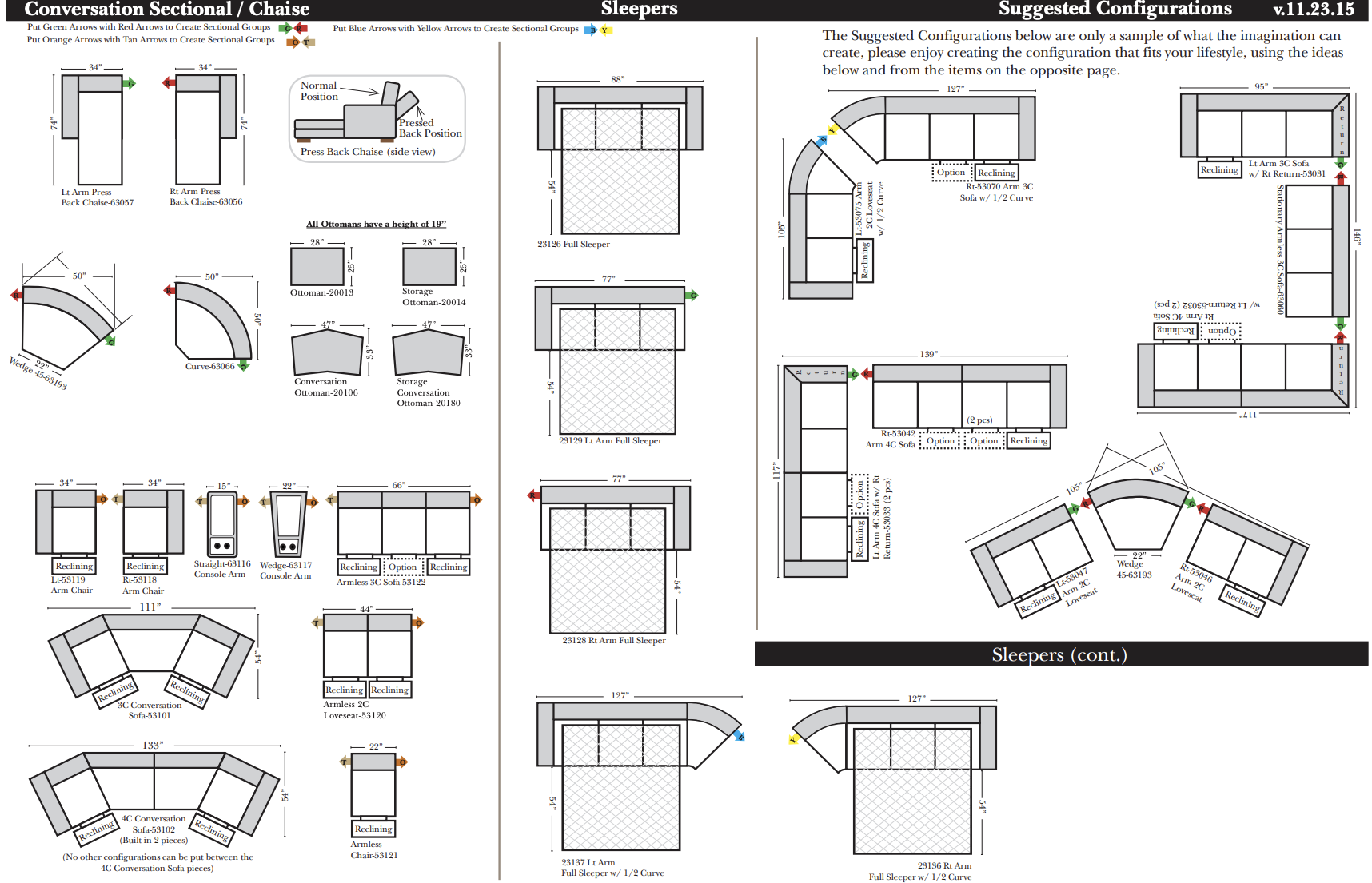Click the Sleepers (cont.) section header
Screen dimensions: 1372x883
click(x=1060, y=654)
